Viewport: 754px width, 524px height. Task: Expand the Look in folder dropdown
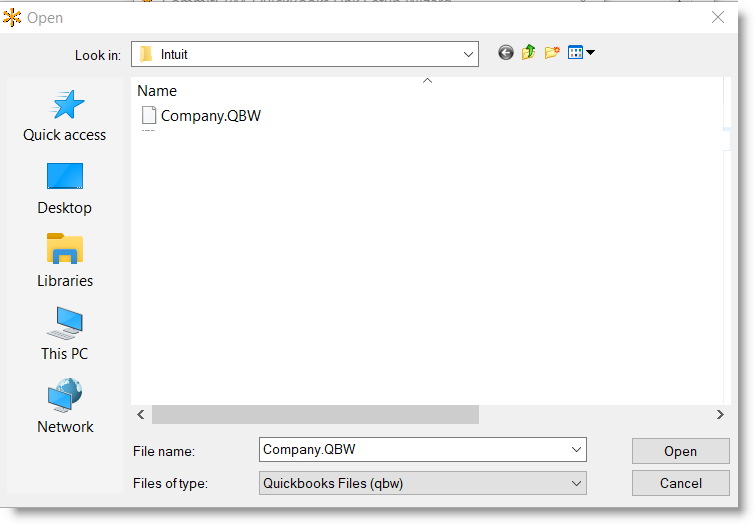click(x=467, y=54)
